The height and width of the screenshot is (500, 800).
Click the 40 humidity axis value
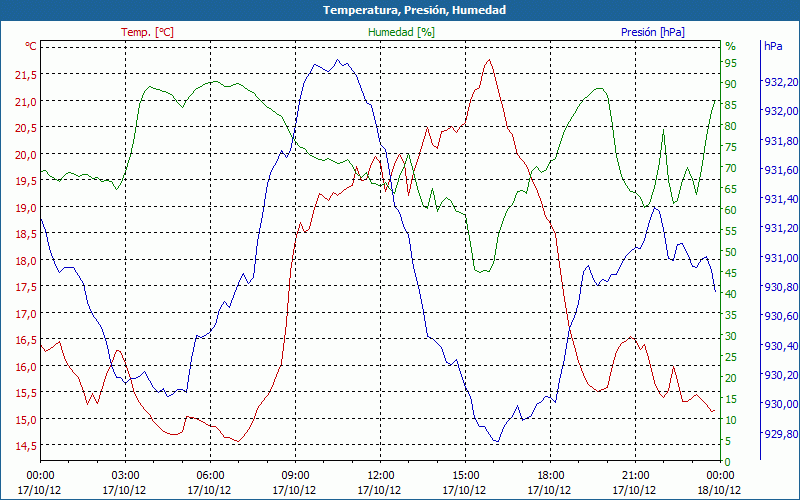click(731, 294)
